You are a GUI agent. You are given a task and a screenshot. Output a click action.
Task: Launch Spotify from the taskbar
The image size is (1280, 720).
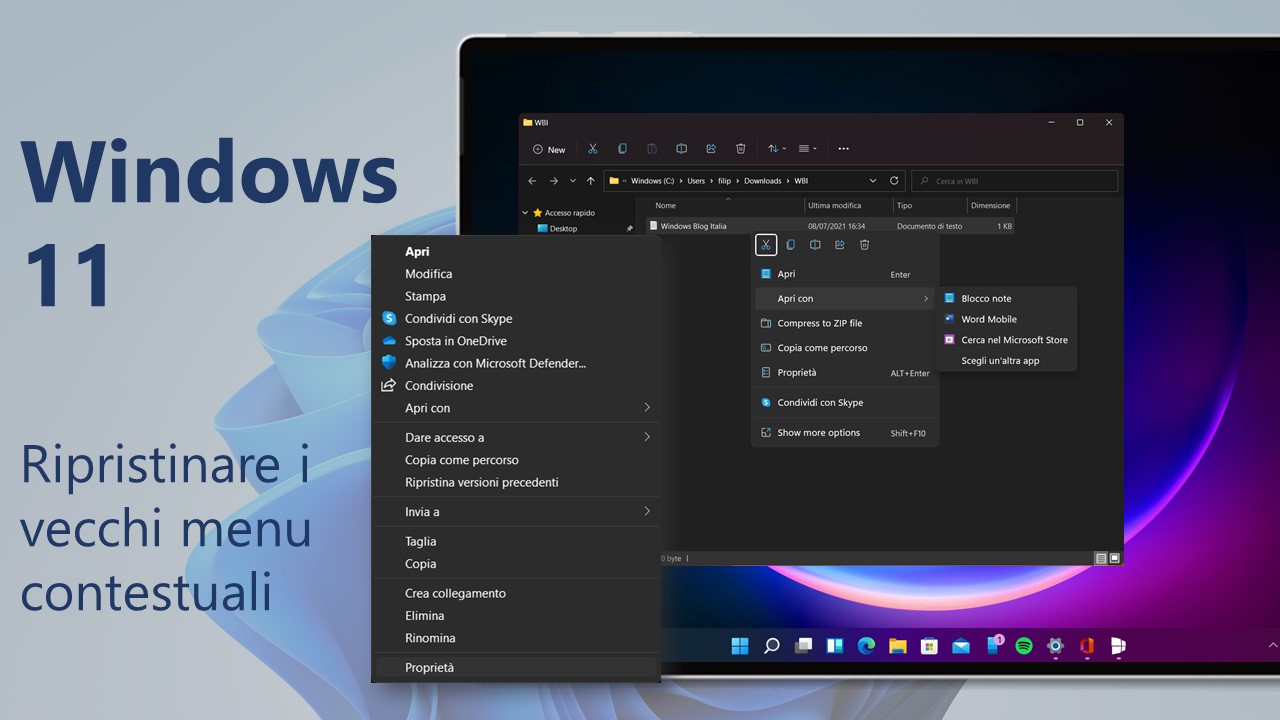(1024, 646)
